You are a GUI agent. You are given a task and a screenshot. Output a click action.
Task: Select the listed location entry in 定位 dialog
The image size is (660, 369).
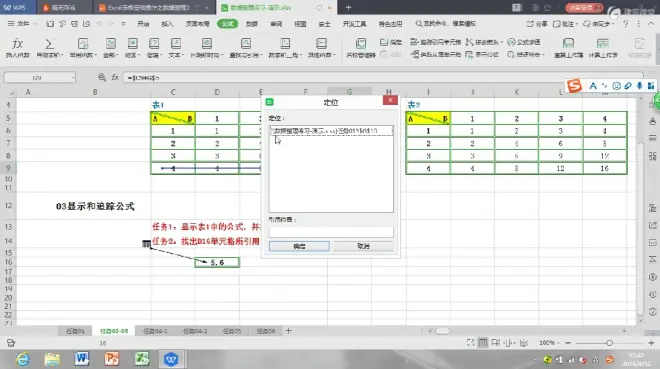(331, 131)
